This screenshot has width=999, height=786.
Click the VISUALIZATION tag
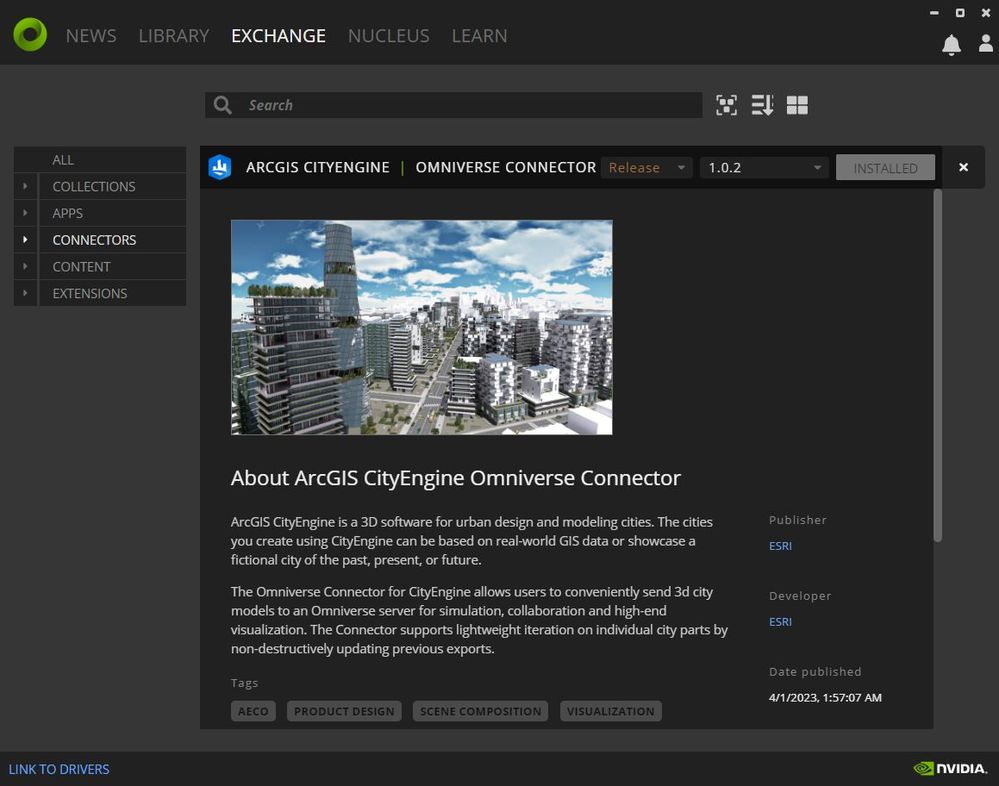610,711
